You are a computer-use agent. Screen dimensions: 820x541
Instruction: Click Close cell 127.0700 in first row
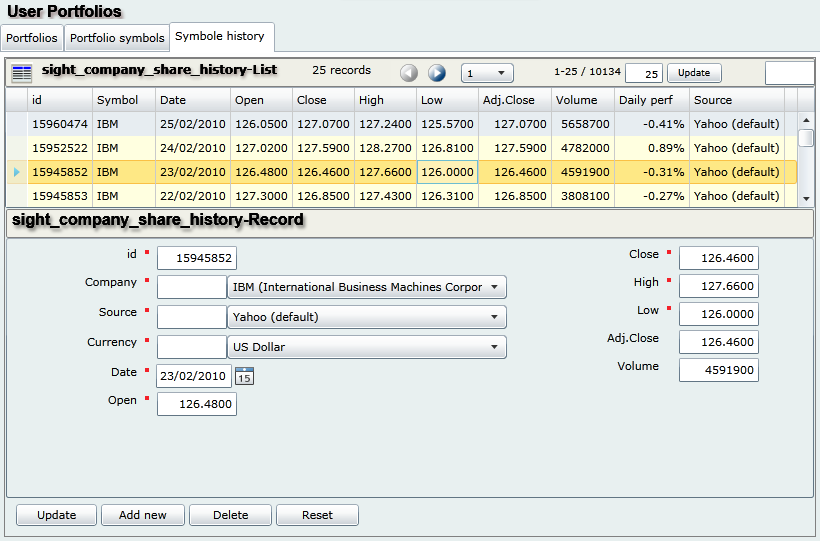coord(324,124)
